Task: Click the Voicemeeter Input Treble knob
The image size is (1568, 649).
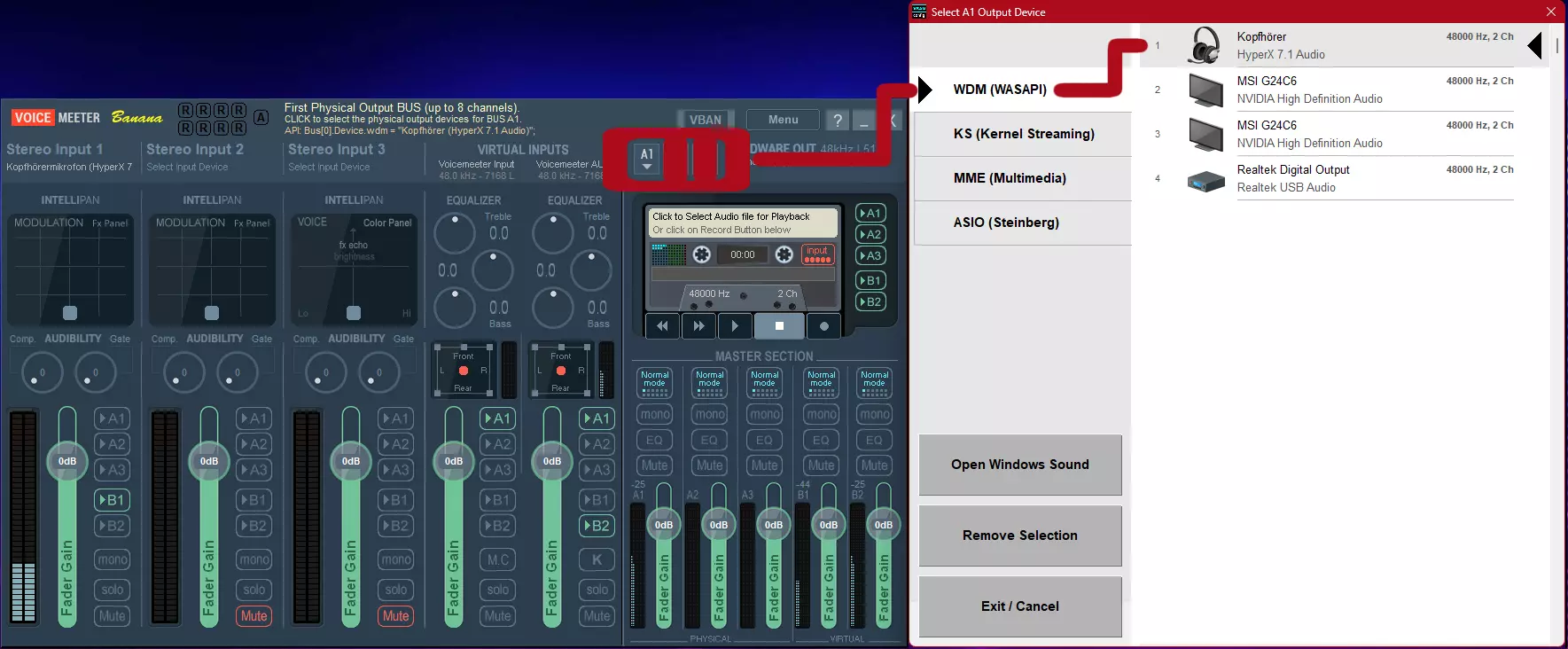Action: (455, 232)
